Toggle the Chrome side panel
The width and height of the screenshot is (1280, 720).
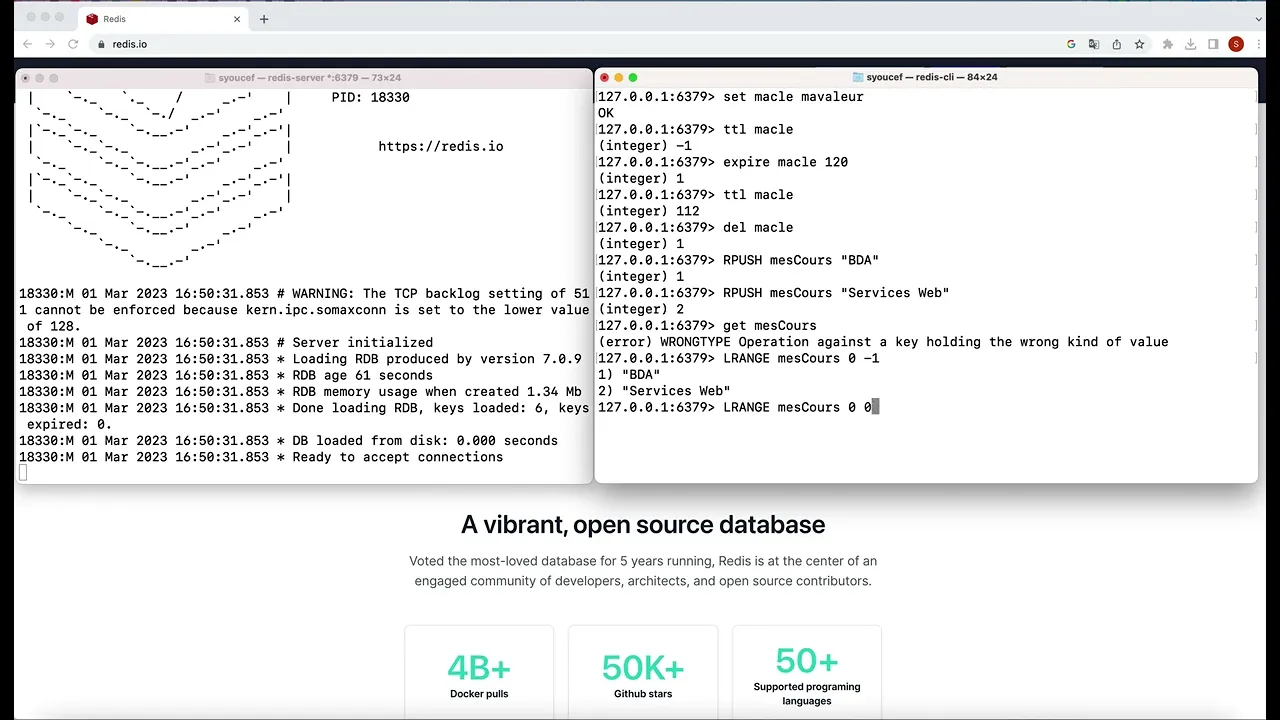1213,44
